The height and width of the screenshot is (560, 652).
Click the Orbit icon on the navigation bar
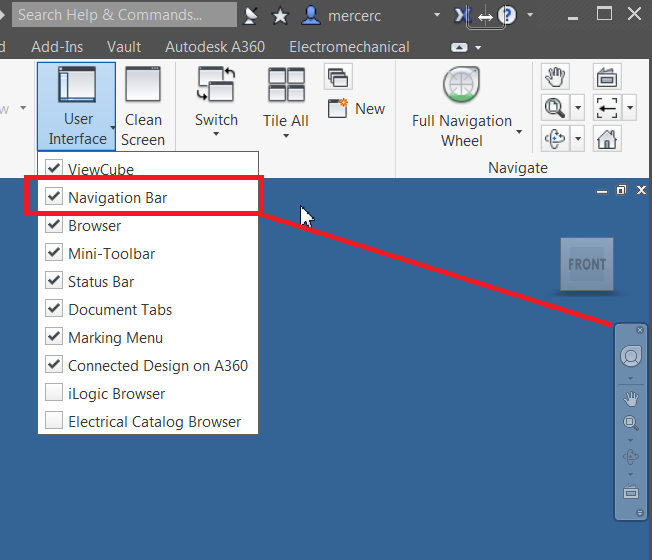(631, 457)
